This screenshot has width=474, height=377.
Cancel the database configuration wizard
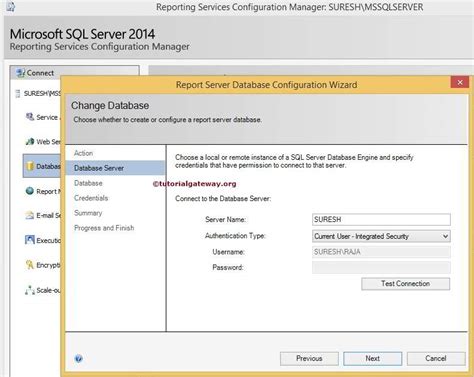[436, 359]
